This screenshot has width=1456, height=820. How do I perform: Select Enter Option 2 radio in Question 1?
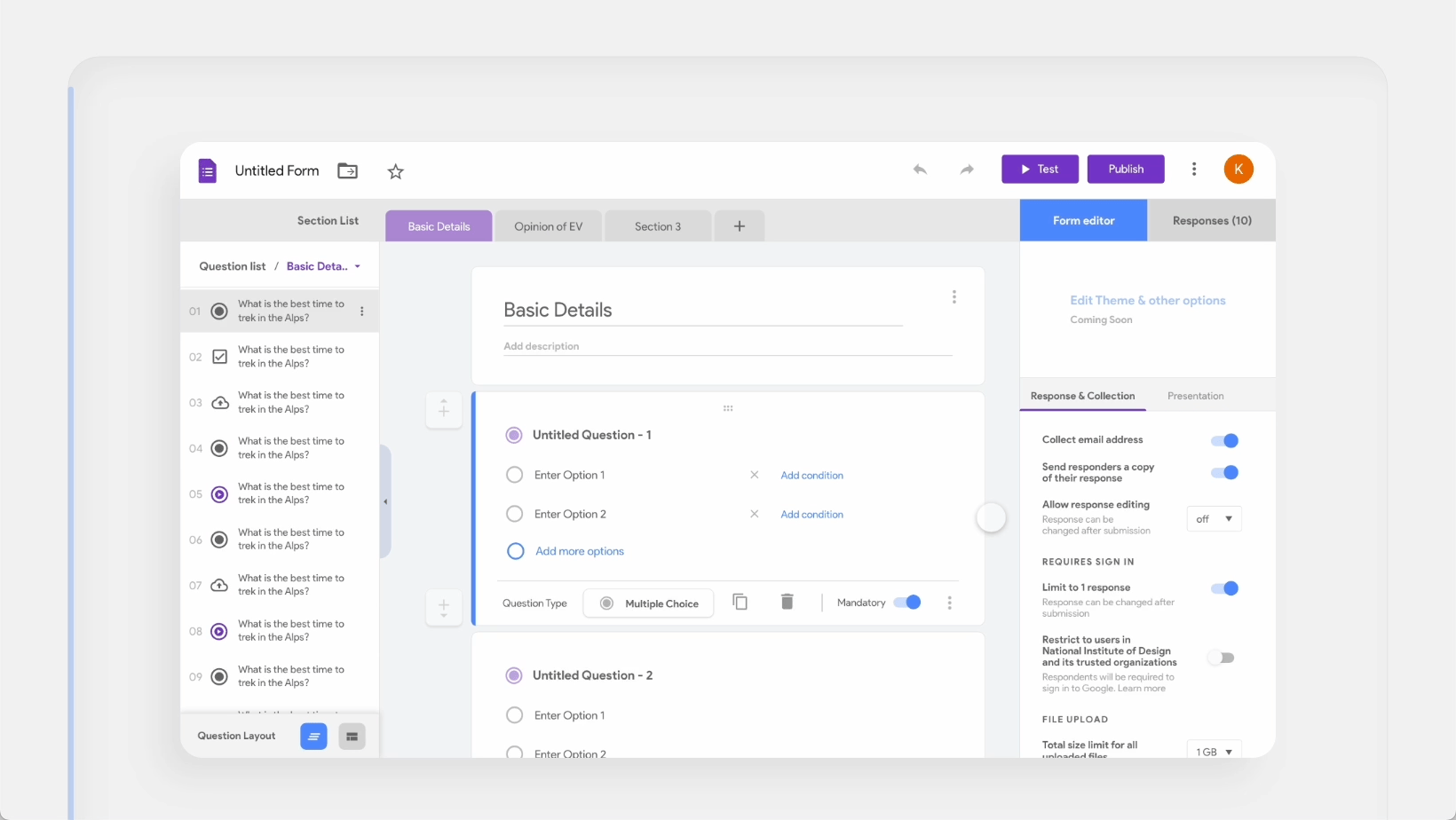514,514
